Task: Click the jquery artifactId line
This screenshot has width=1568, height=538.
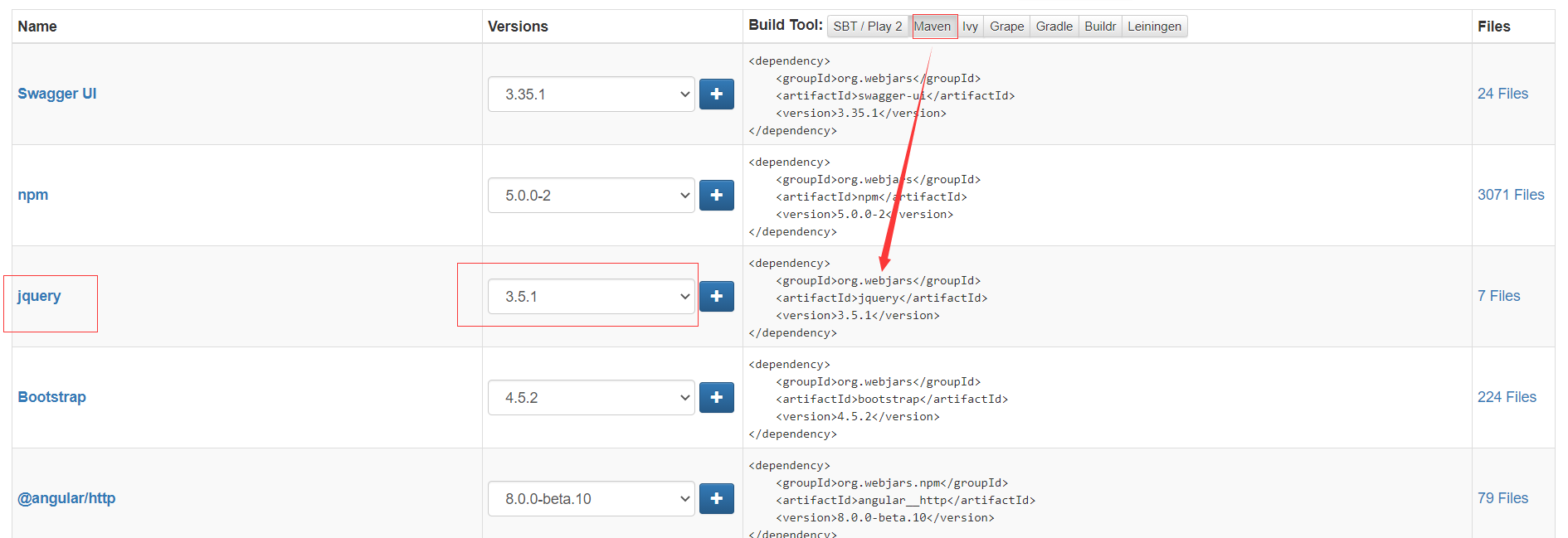Action: 881,298
